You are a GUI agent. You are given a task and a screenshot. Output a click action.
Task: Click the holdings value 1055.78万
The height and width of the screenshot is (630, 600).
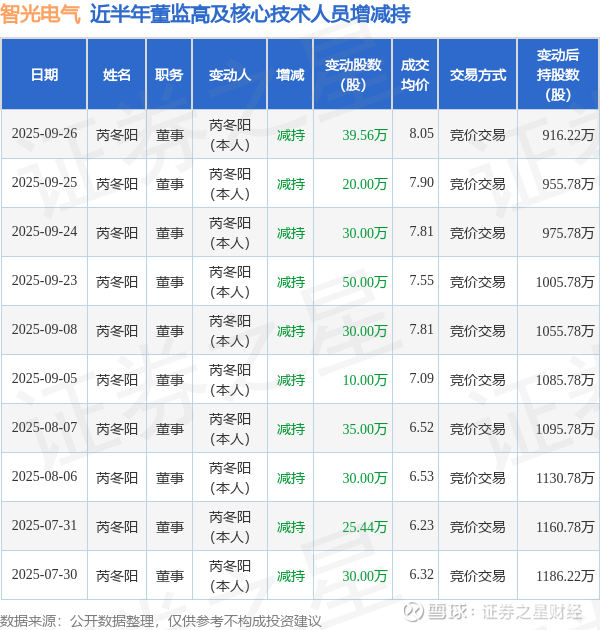[565, 331]
